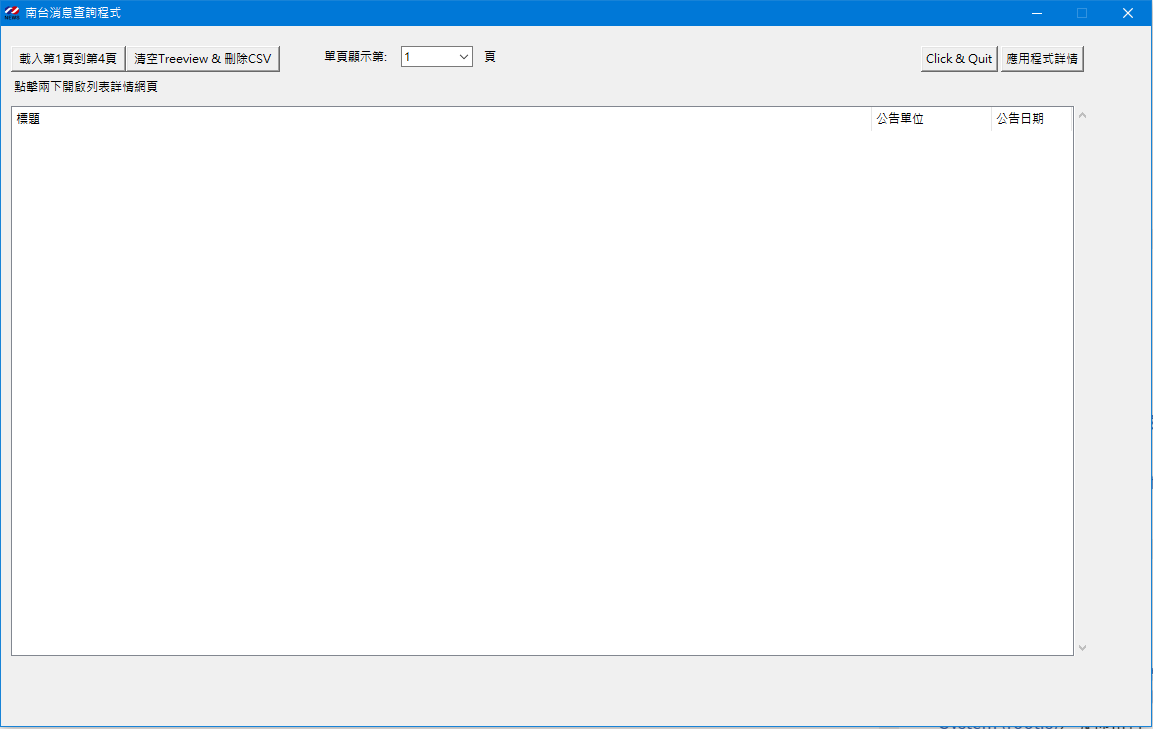Click the disabled maximize window button
1153x729 pixels.
1082,13
